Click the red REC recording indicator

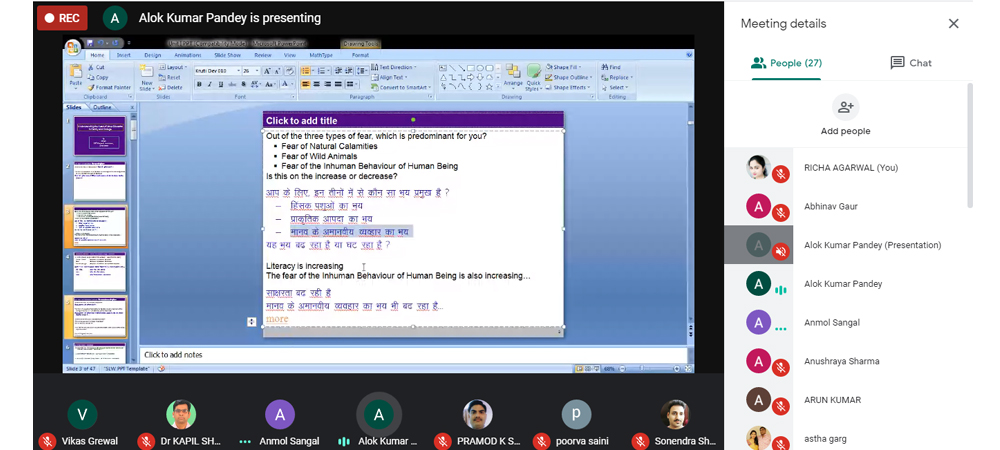pos(62,18)
